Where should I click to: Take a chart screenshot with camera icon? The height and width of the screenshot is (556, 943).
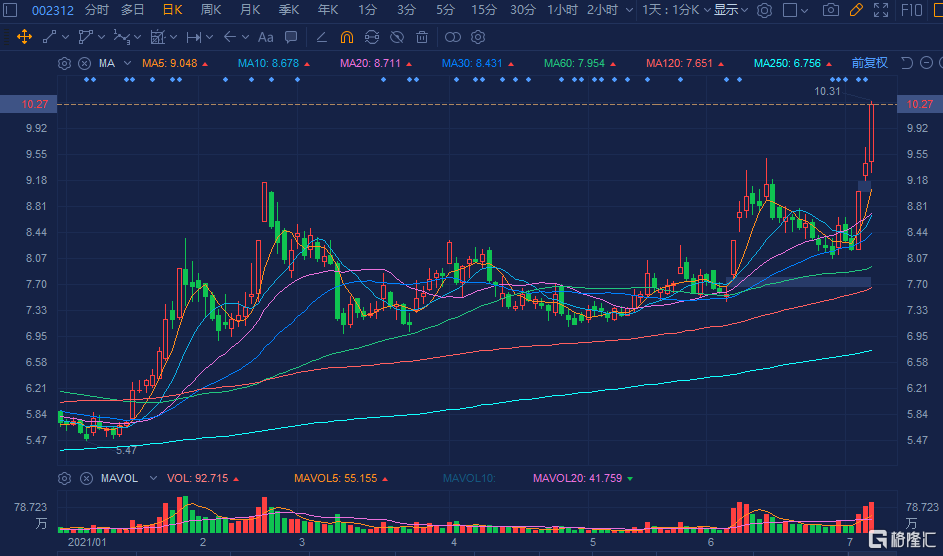[831, 10]
